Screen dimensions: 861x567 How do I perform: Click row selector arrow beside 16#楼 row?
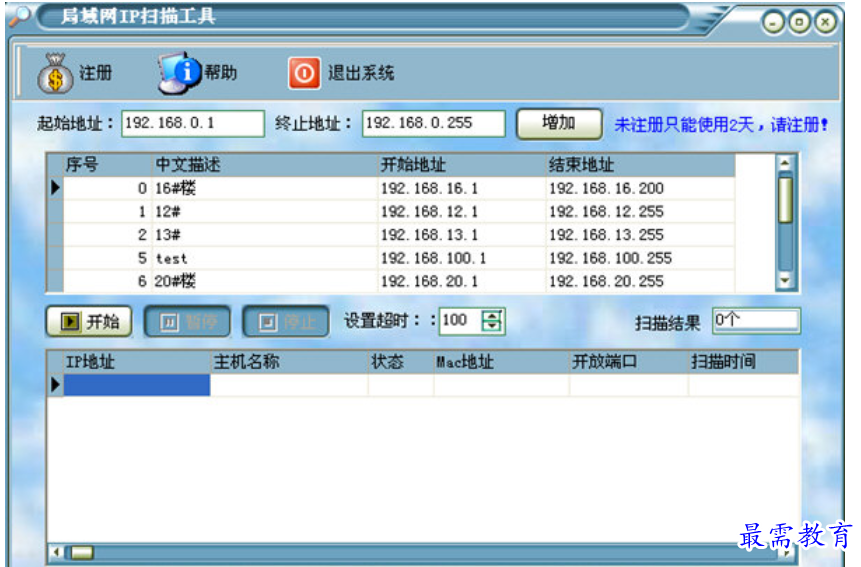point(55,188)
